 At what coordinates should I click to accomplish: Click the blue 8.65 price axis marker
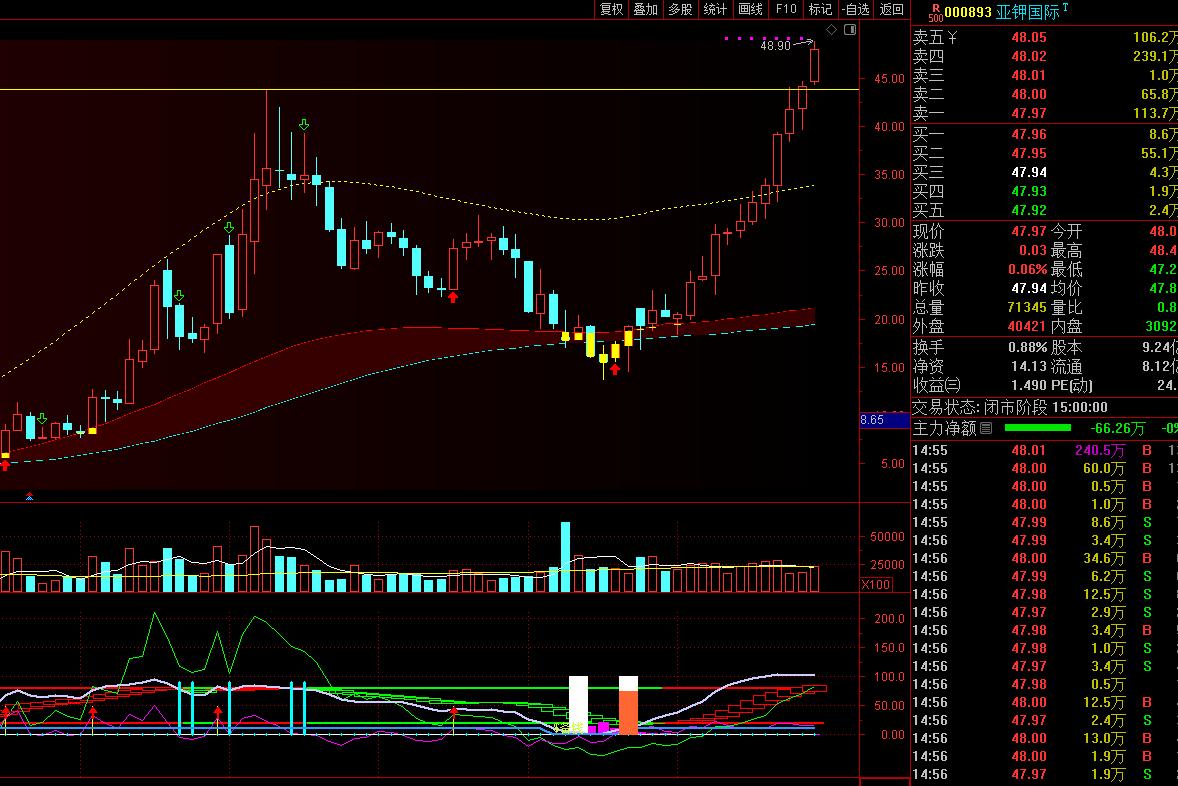tap(884, 420)
